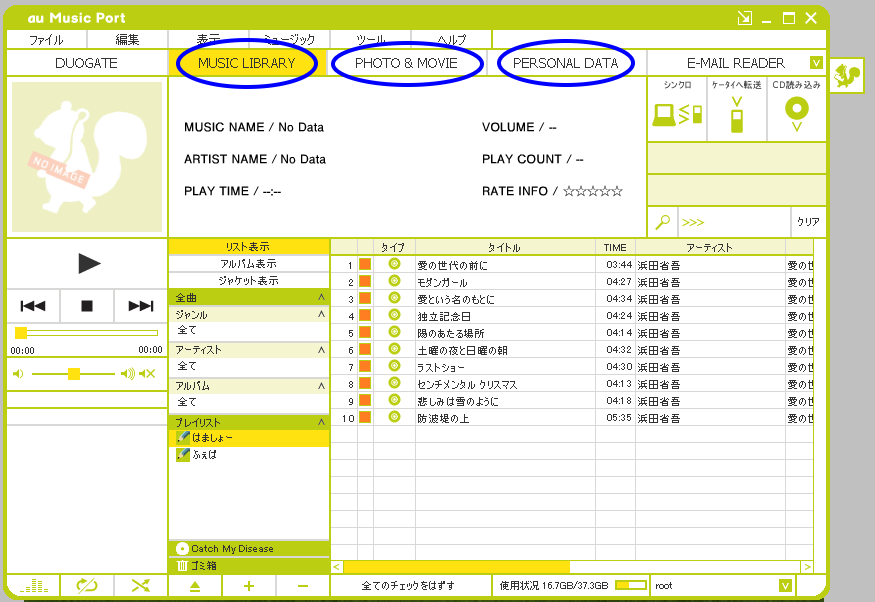The width and height of the screenshot is (875, 602).
Task: Switch to the DUOGATE tab
Action: point(86,63)
